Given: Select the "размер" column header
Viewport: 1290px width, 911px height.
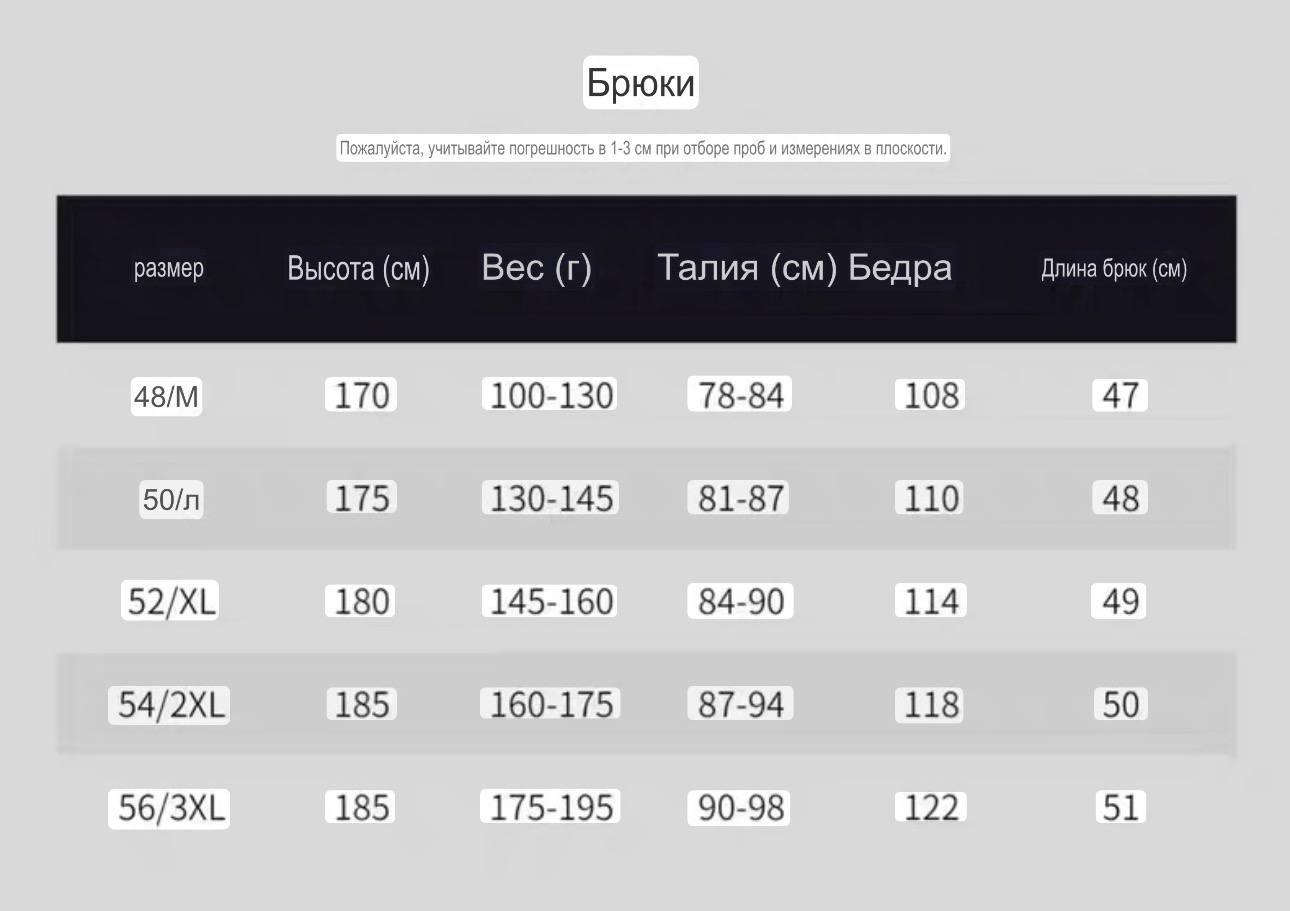Looking at the screenshot, I should coord(169,268).
